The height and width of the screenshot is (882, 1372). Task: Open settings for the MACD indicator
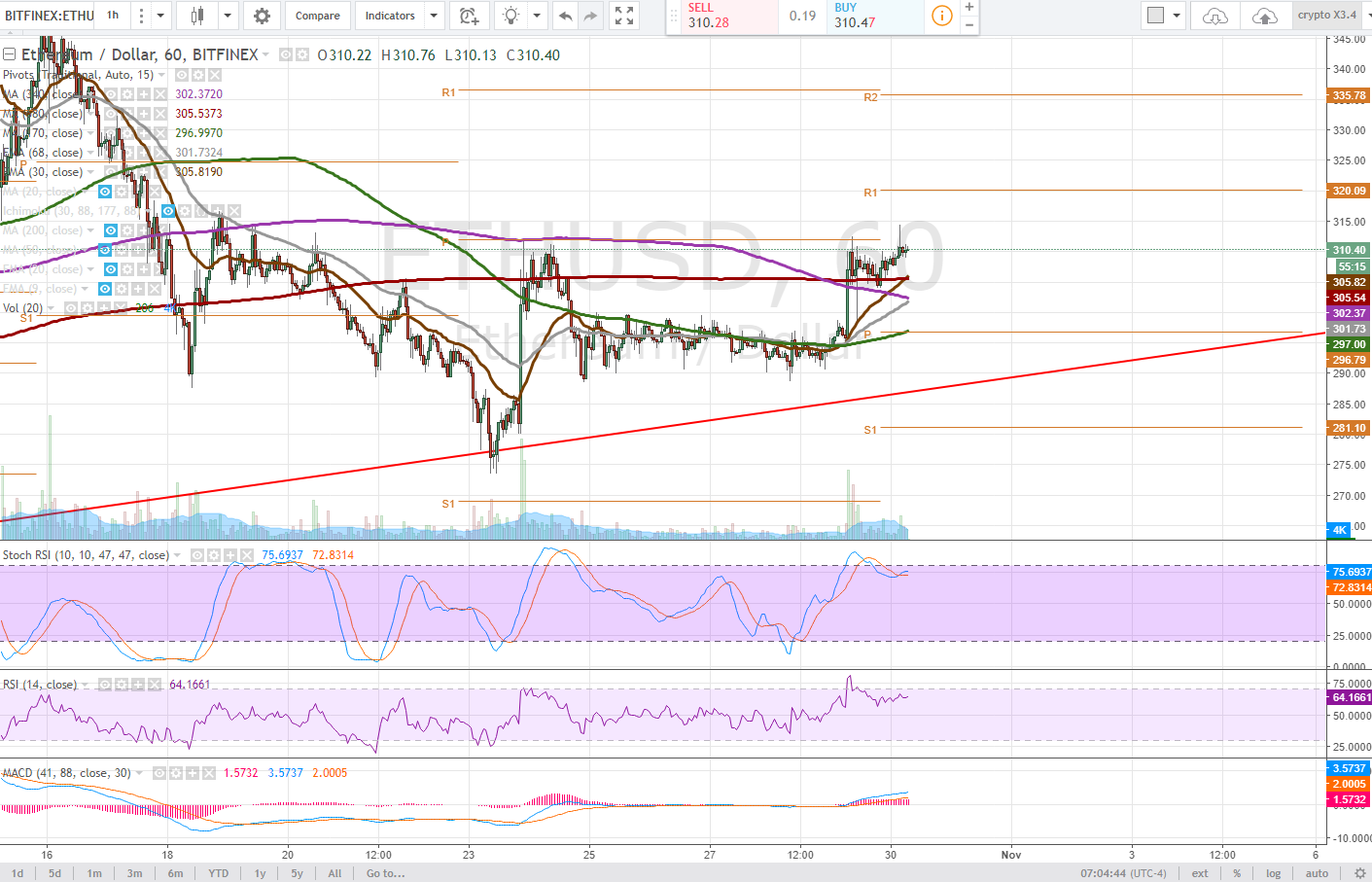pos(175,773)
